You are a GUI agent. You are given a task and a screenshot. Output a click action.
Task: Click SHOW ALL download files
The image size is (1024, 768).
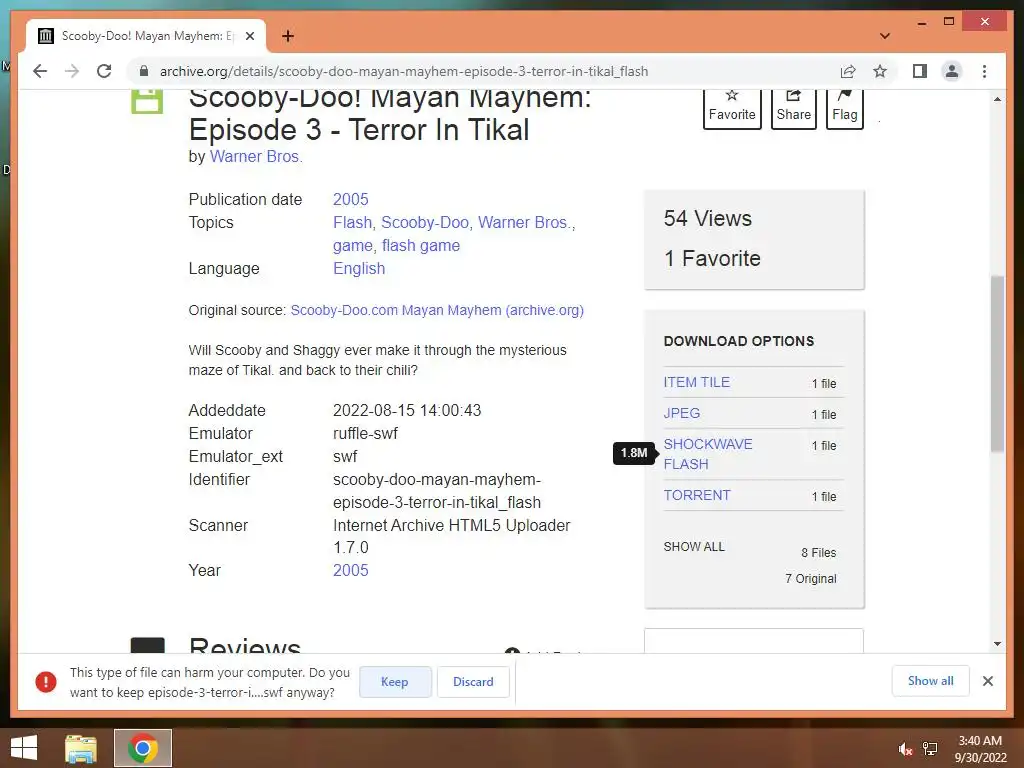pyautogui.click(x=694, y=547)
